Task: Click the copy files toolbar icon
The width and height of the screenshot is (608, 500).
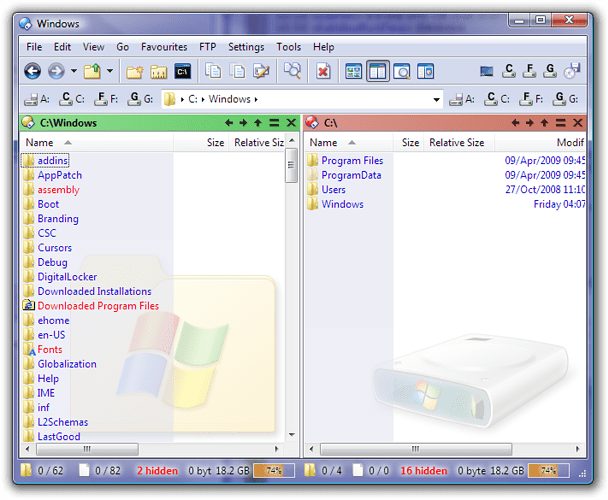Action: click(x=213, y=71)
